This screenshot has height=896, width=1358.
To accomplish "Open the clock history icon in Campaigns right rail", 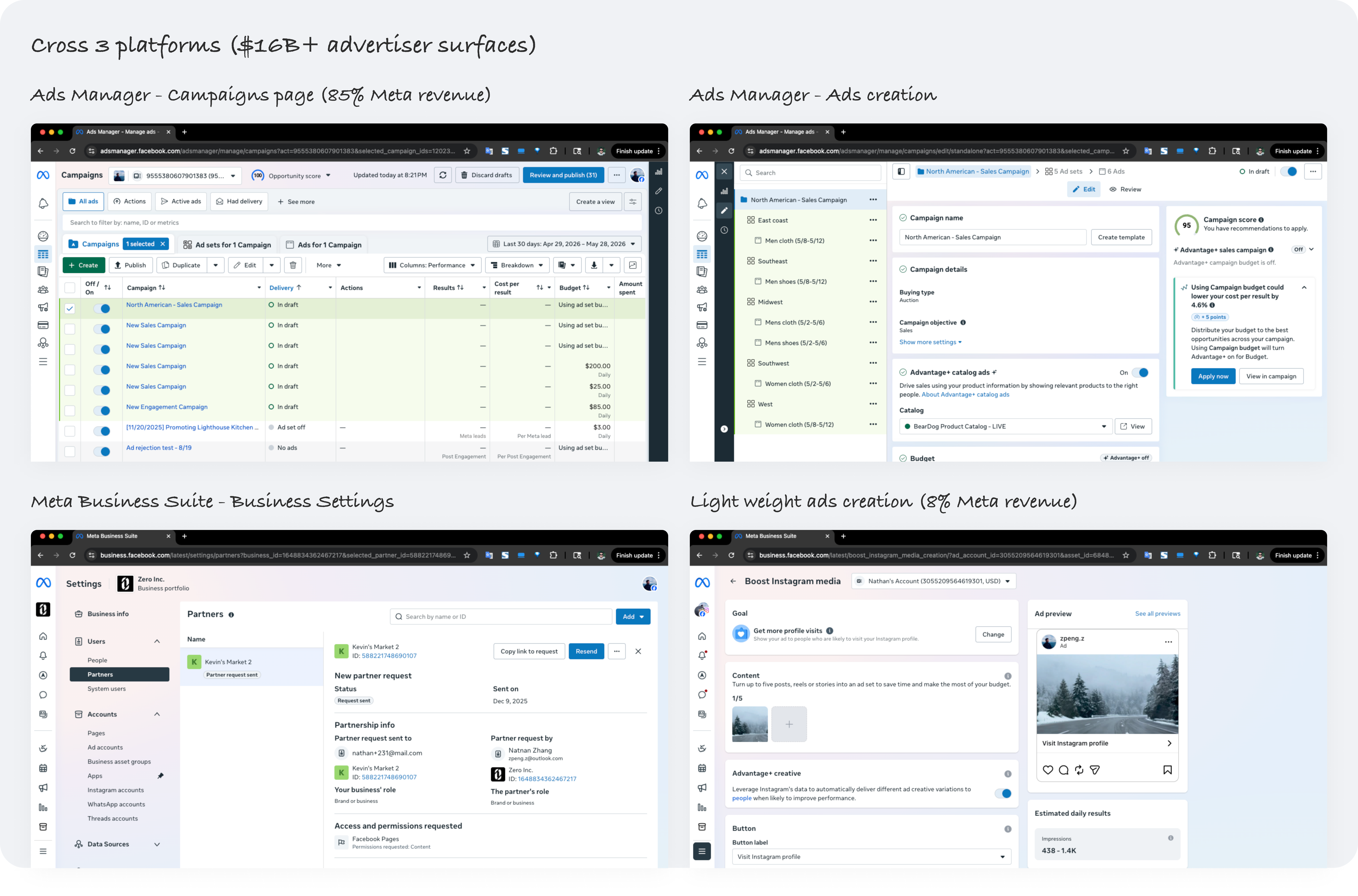I will [658, 211].
